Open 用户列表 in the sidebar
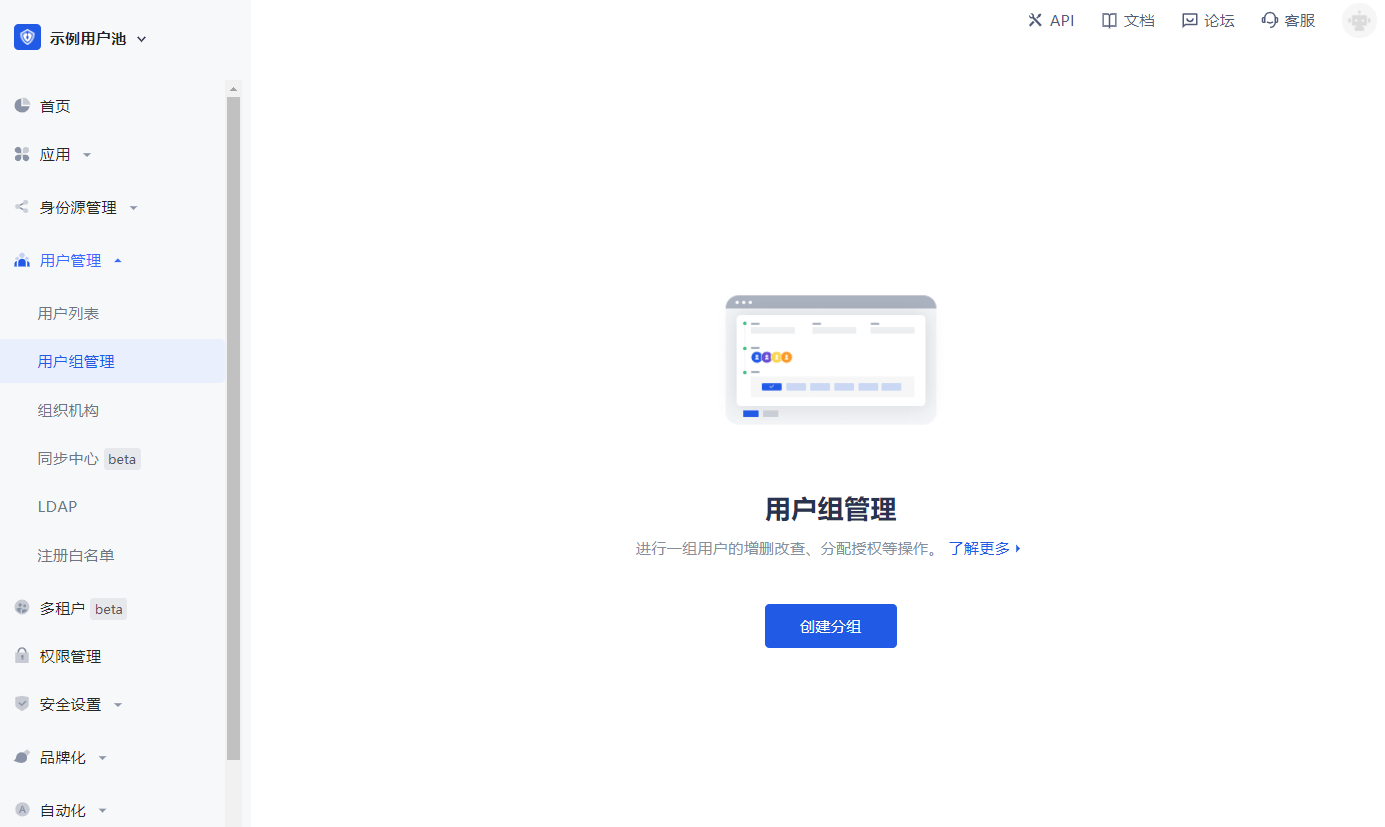The height and width of the screenshot is (827, 1385). pyautogui.click(x=68, y=313)
